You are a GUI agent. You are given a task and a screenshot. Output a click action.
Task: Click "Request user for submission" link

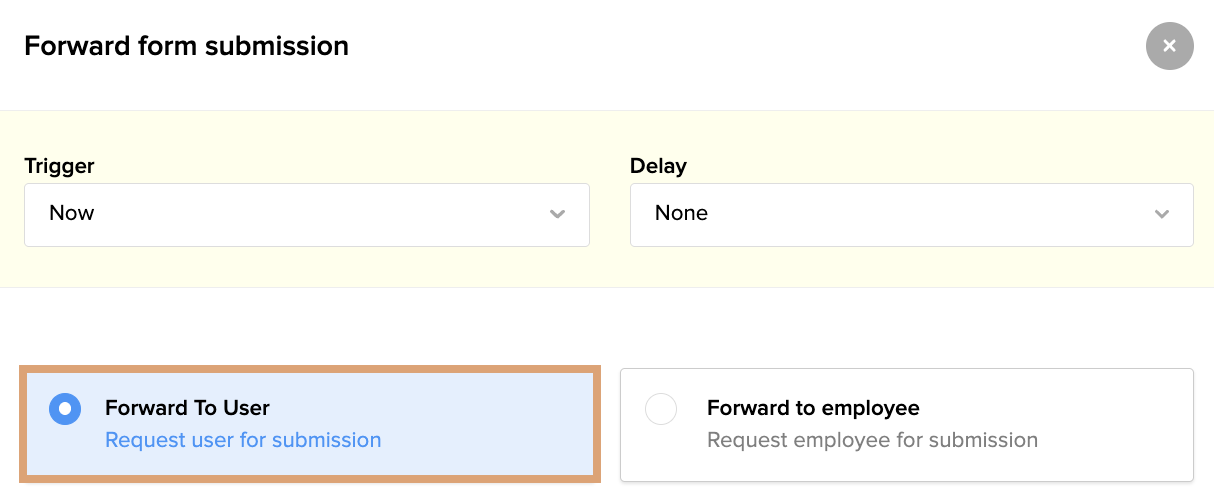(x=243, y=440)
